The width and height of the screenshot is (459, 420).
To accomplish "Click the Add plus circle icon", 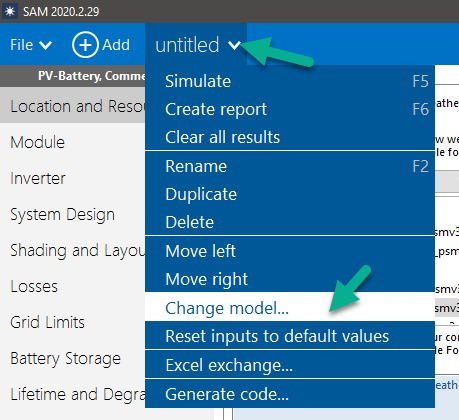I will 85,45.
